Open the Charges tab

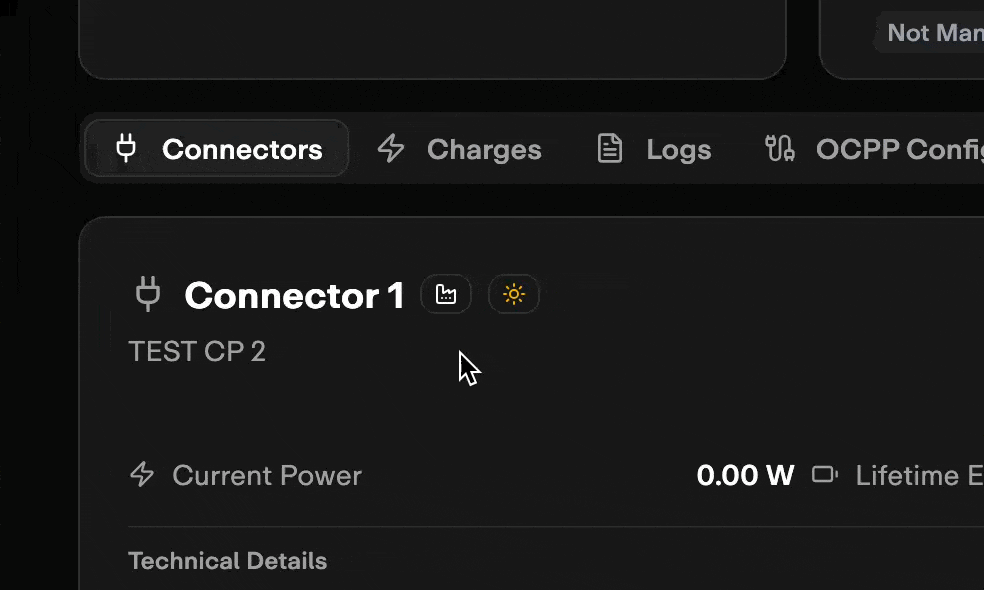[x=484, y=150]
